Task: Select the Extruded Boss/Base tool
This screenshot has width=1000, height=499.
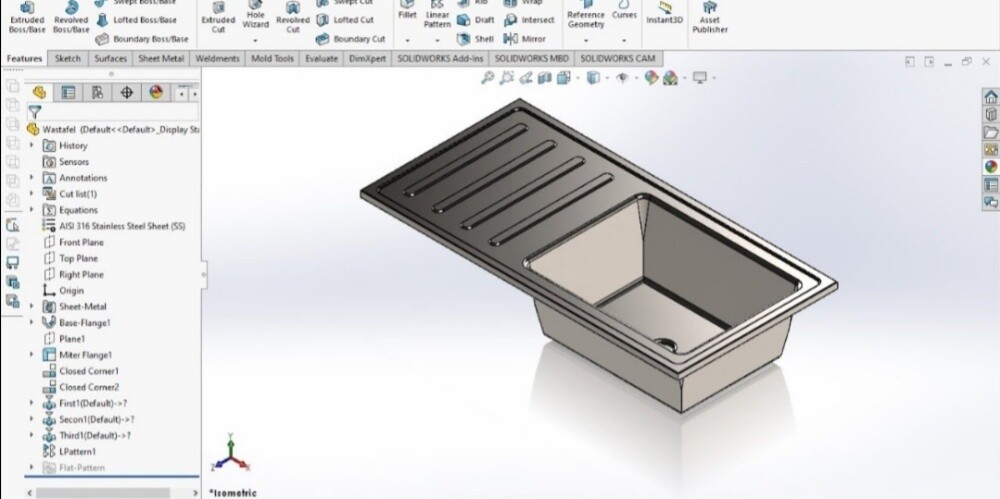Action: [27, 18]
